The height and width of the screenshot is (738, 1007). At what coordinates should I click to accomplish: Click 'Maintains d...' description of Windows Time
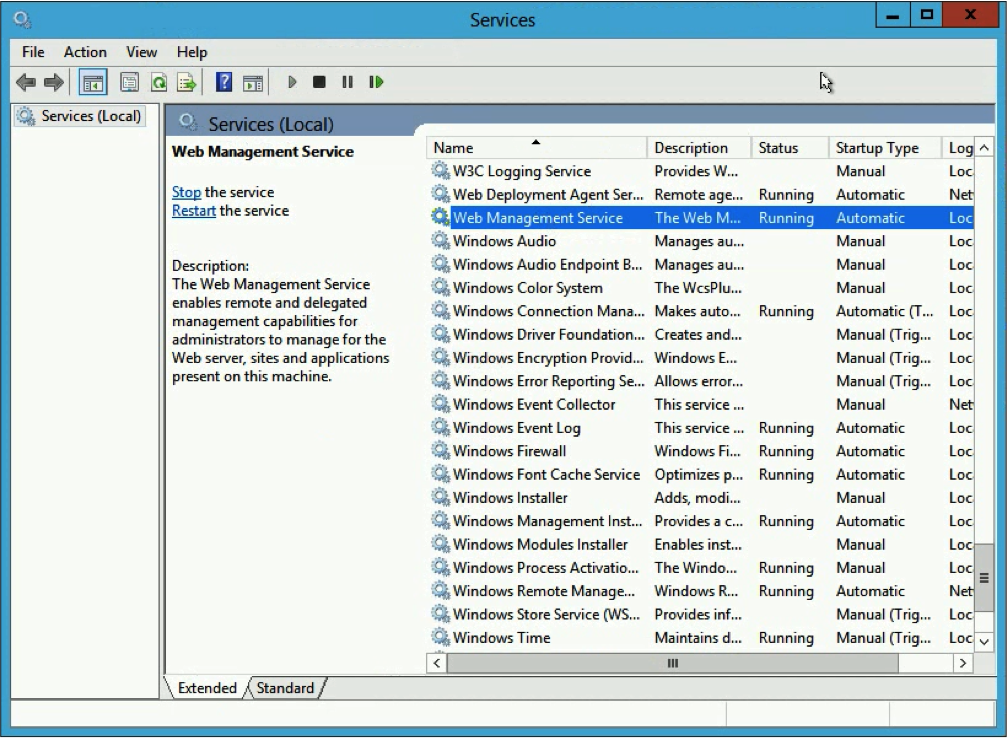pyautogui.click(x=699, y=637)
